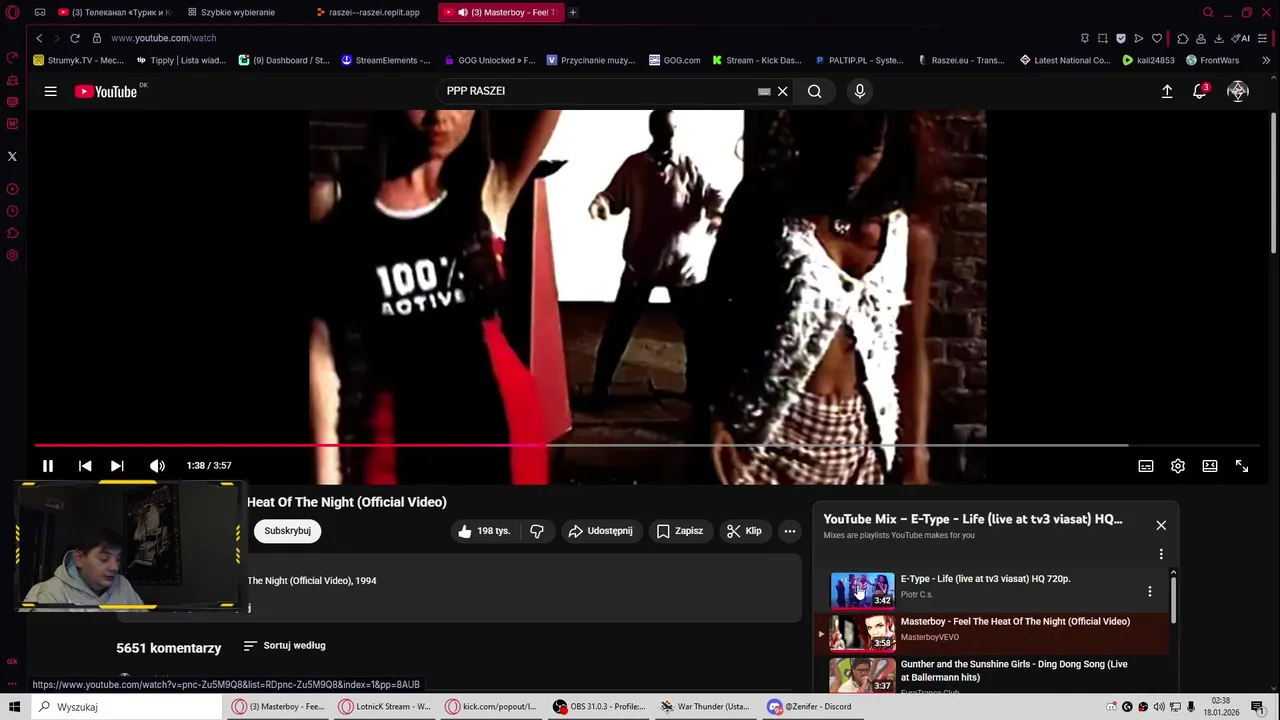
Task: Open the FrontWars bookmark
Action: point(1212,60)
